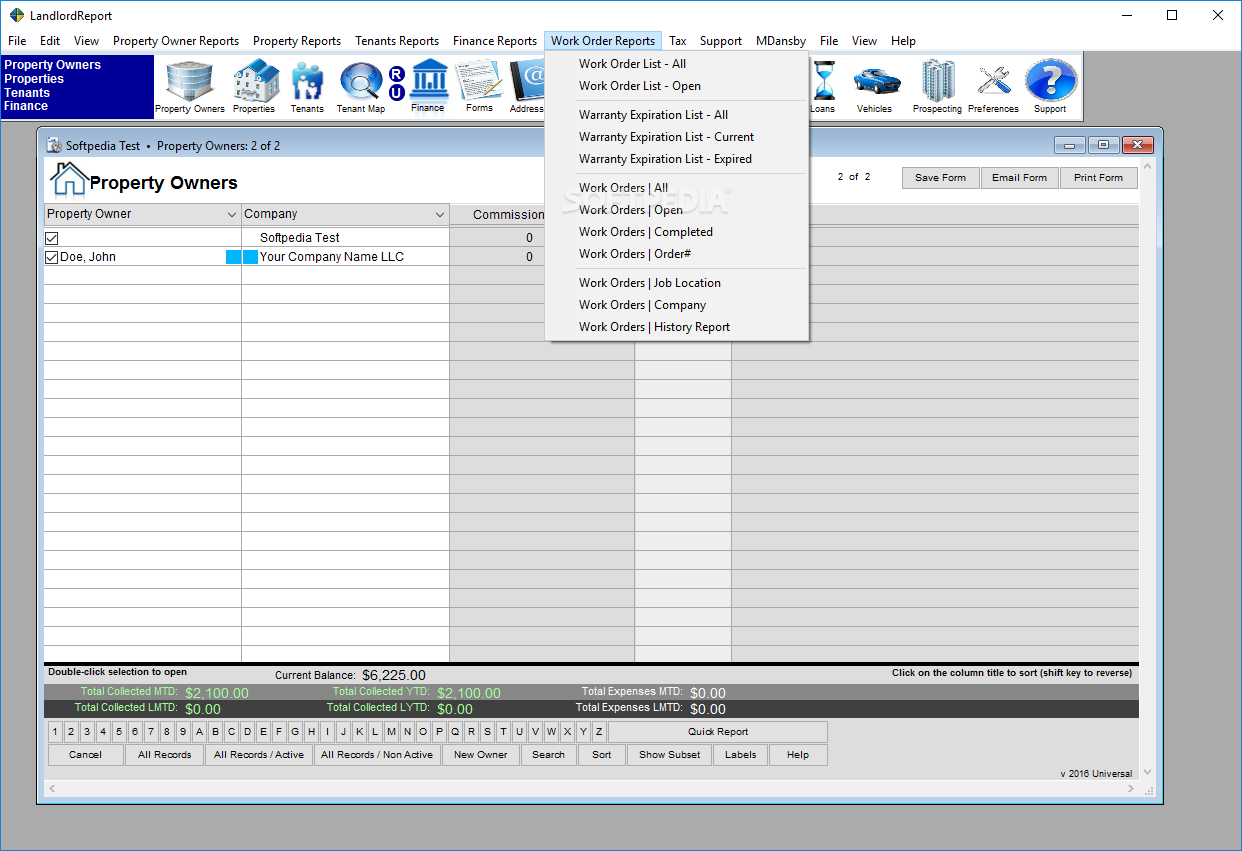Select Work Orders | Completed report

646,232
